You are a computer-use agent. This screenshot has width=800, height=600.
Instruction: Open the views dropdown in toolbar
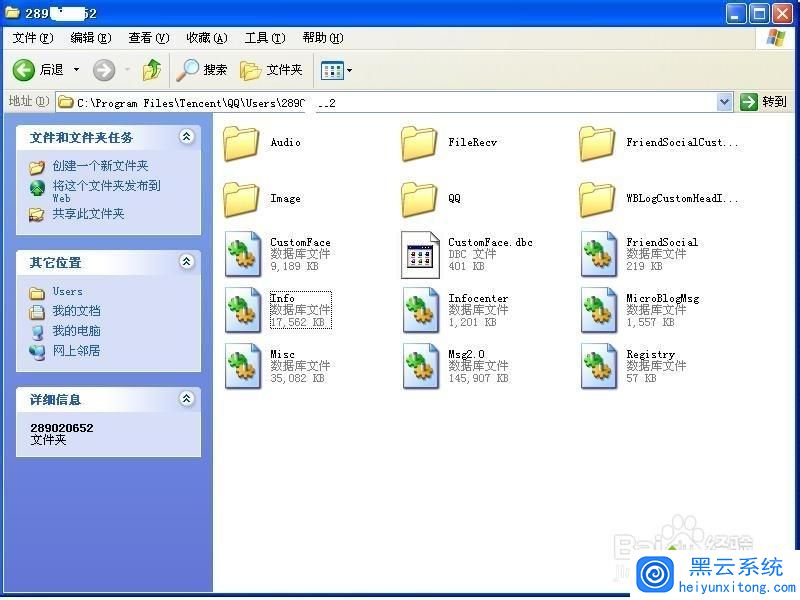[336, 70]
